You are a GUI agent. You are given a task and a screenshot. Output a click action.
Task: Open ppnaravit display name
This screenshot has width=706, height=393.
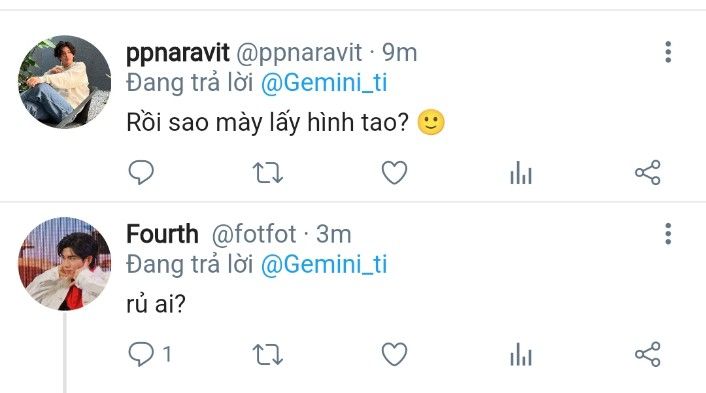click(177, 53)
